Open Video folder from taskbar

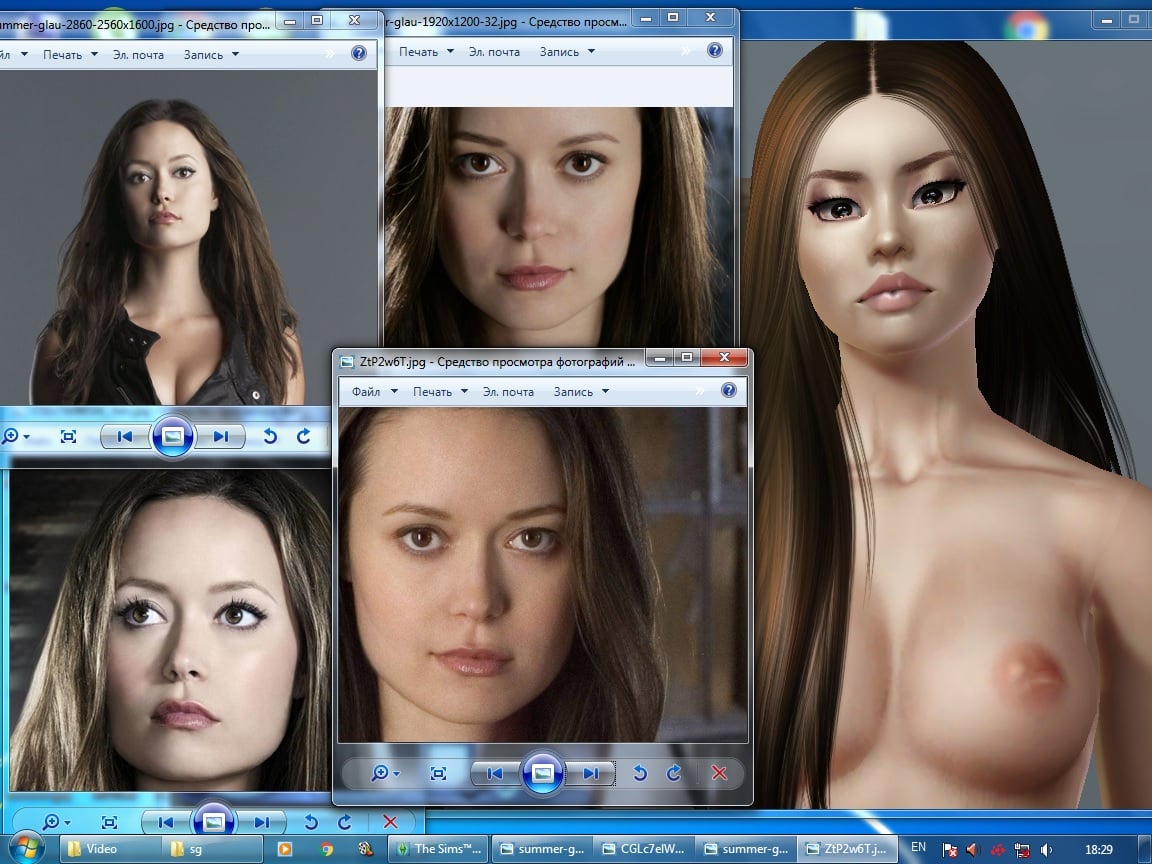(x=109, y=849)
